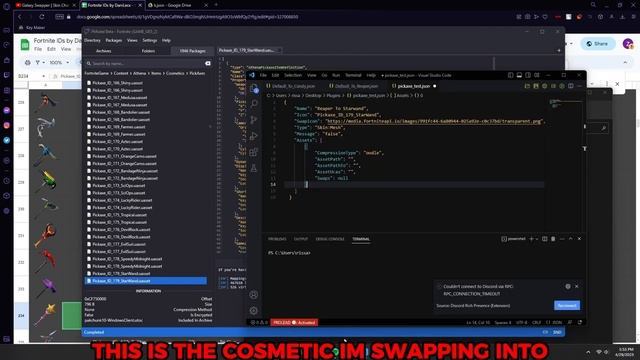Open Views menu in package viewer

pos(132,40)
